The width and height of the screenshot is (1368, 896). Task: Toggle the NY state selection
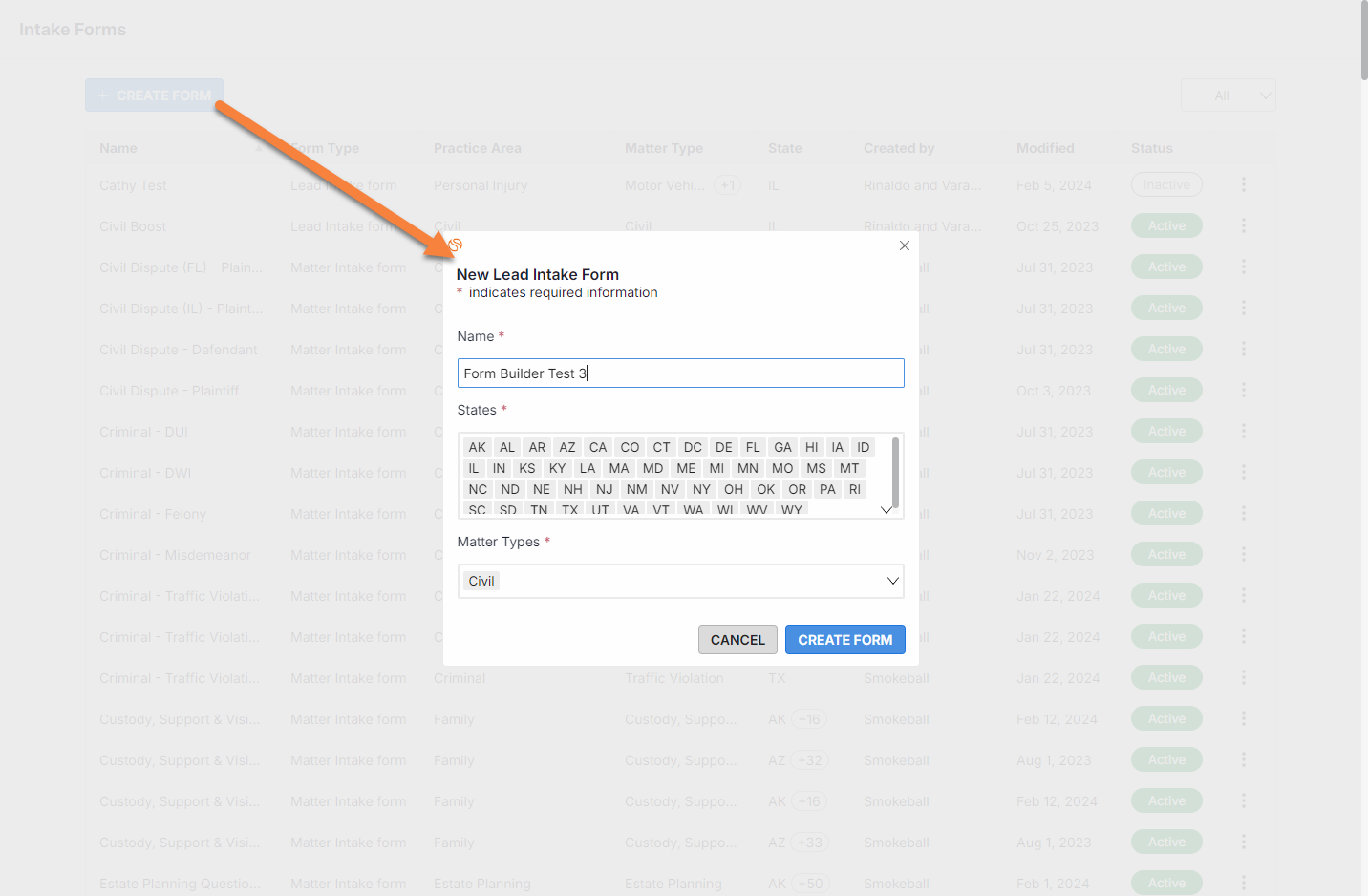click(x=701, y=488)
